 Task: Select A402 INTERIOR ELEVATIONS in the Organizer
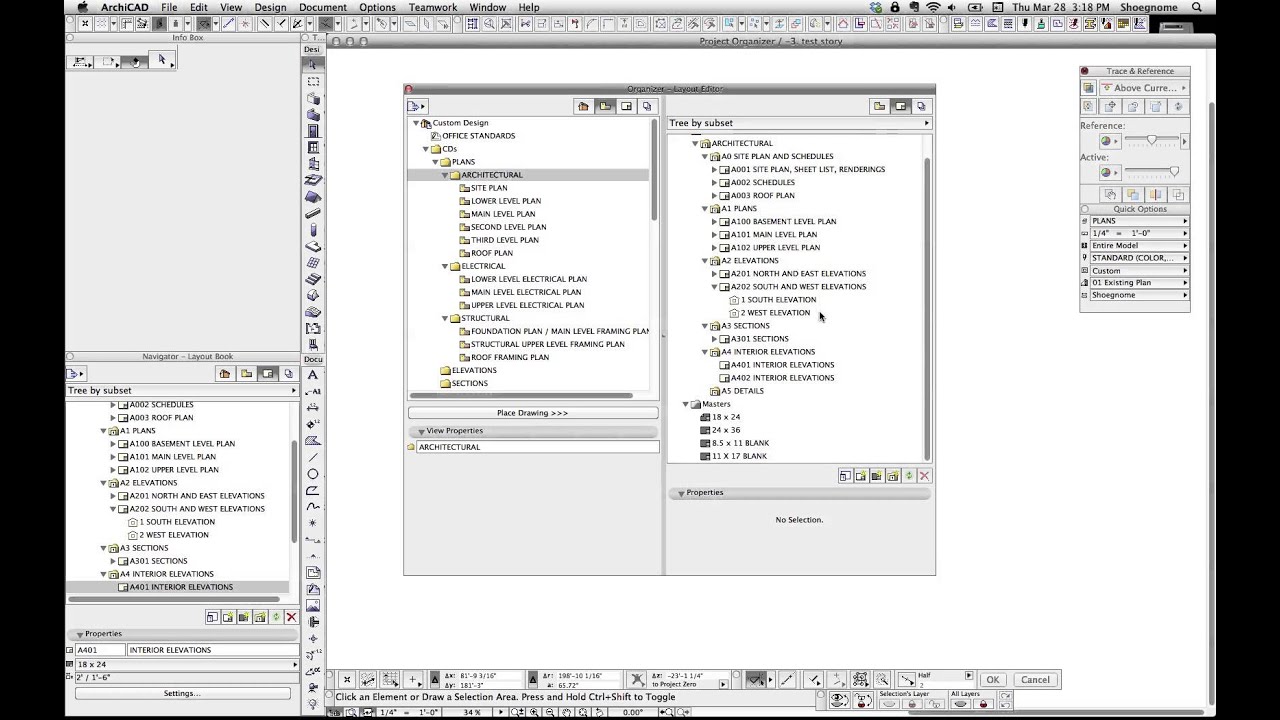pyautogui.click(x=782, y=378)
